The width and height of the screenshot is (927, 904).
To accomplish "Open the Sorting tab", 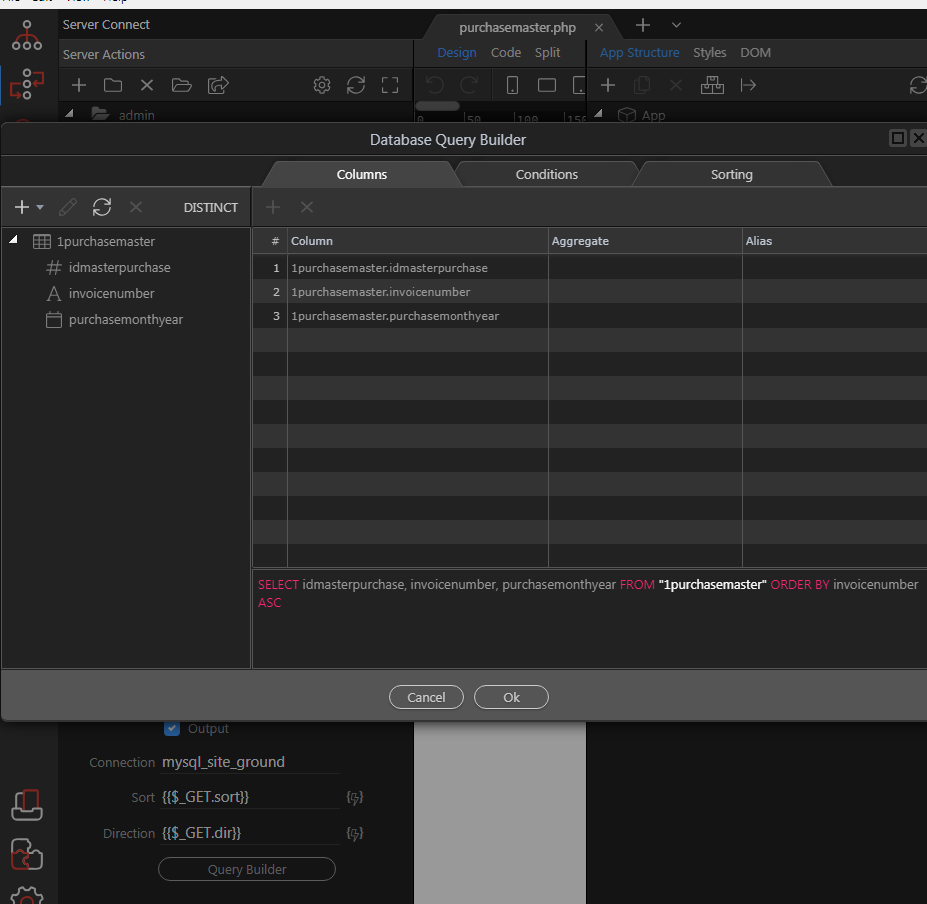I will [731, 174].
